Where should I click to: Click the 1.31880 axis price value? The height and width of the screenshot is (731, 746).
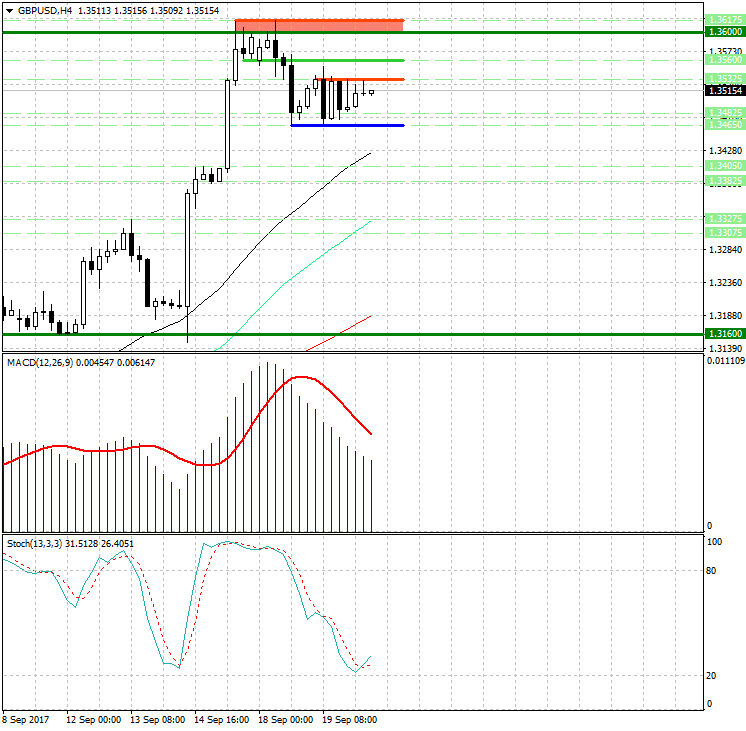(725, 316)
